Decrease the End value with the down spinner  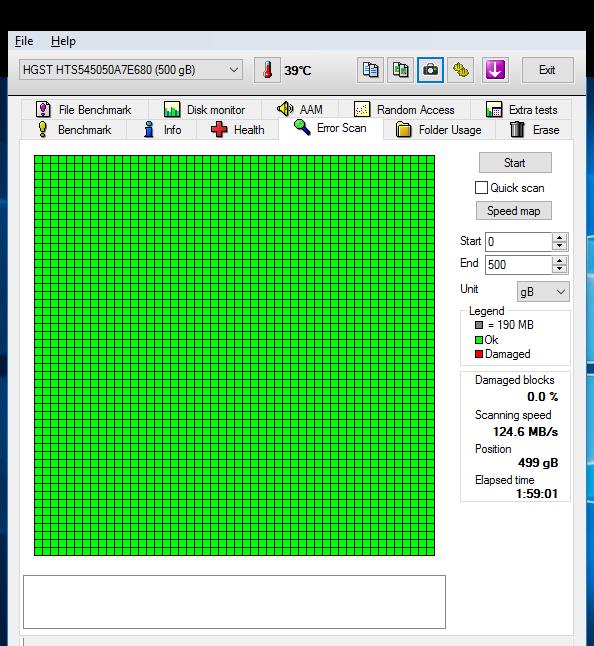(559, 269)
